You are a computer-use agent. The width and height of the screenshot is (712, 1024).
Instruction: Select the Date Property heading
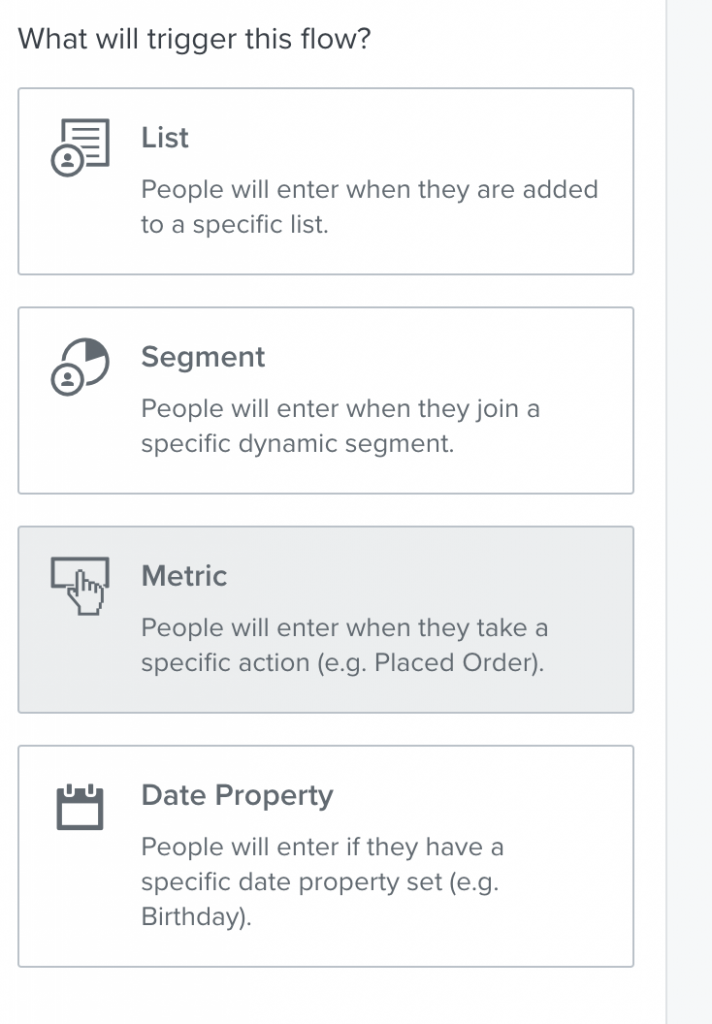237,795
